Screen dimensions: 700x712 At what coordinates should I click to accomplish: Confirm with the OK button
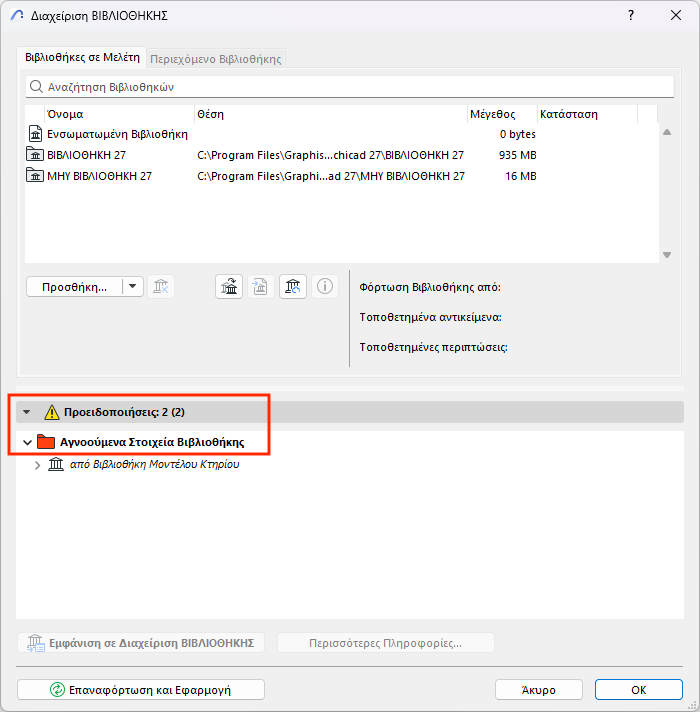pos(639,690)
